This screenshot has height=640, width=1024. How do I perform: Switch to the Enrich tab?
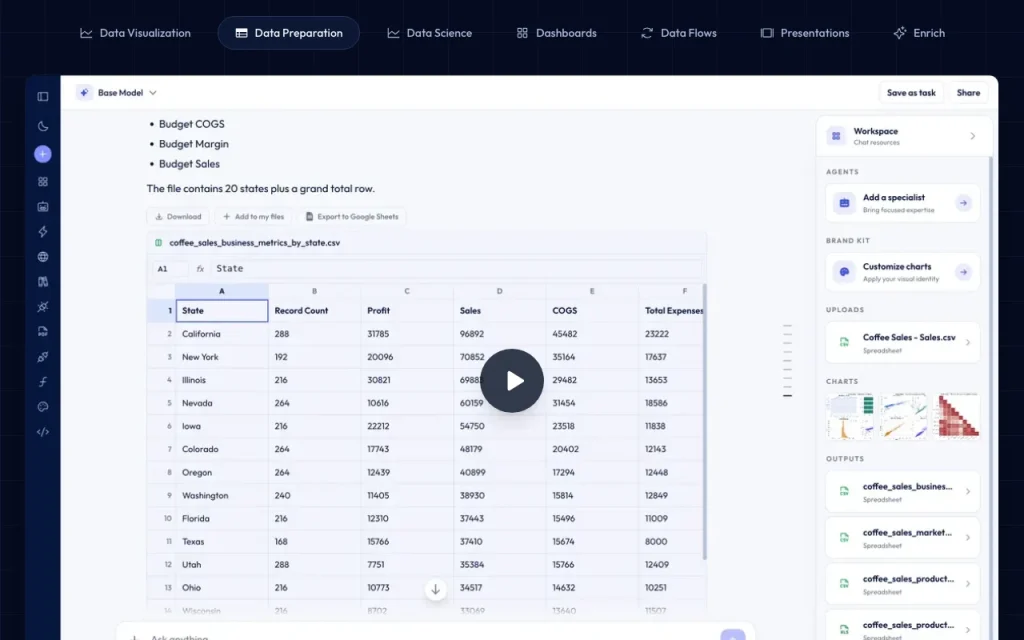(919, 33)
